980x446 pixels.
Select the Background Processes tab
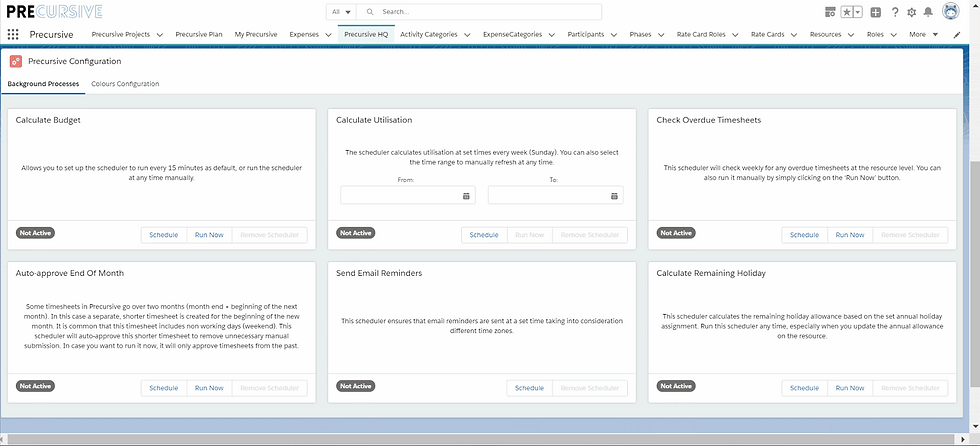point(43,84)
